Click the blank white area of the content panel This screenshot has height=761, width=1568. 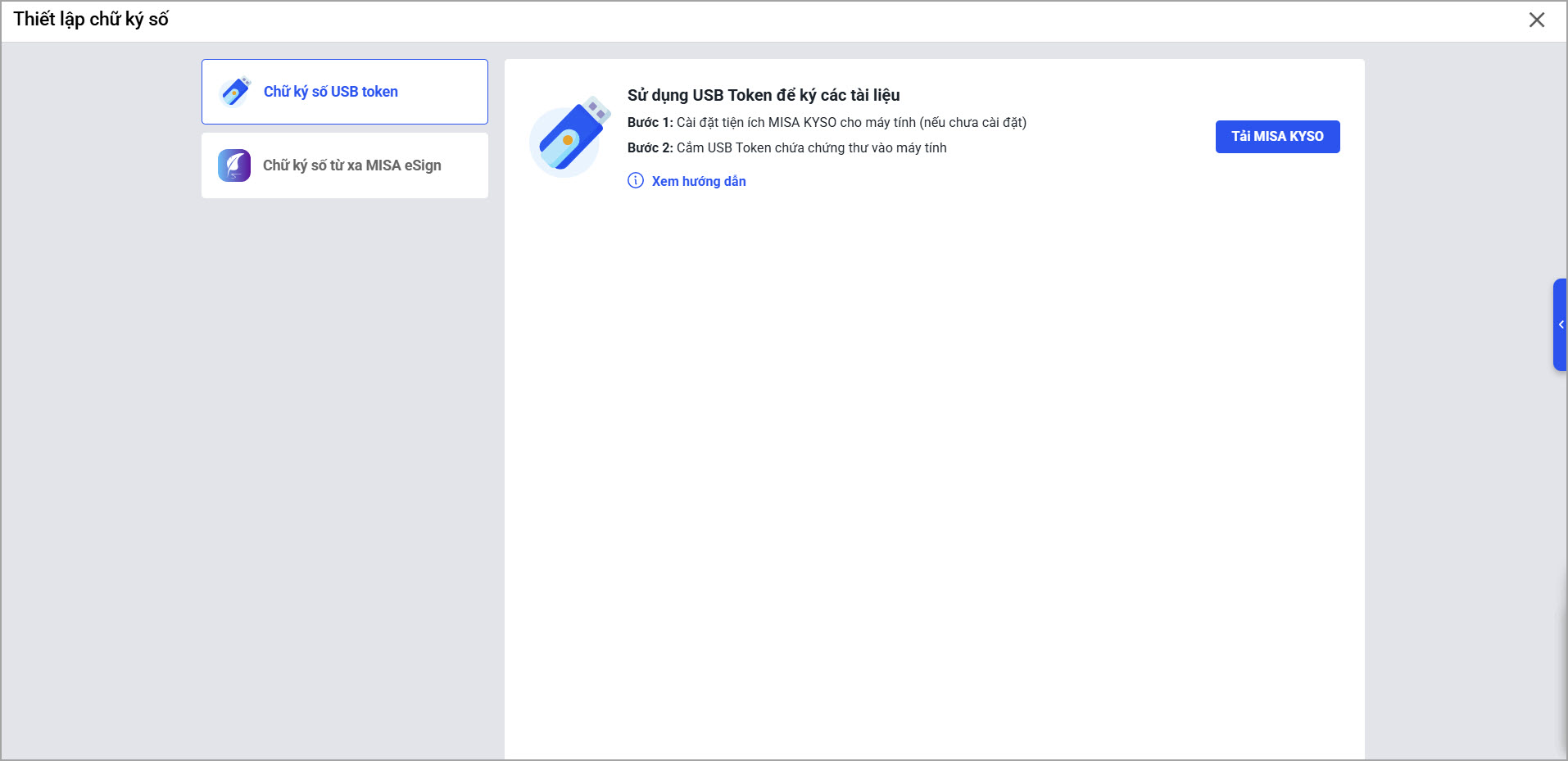(934, 459)
